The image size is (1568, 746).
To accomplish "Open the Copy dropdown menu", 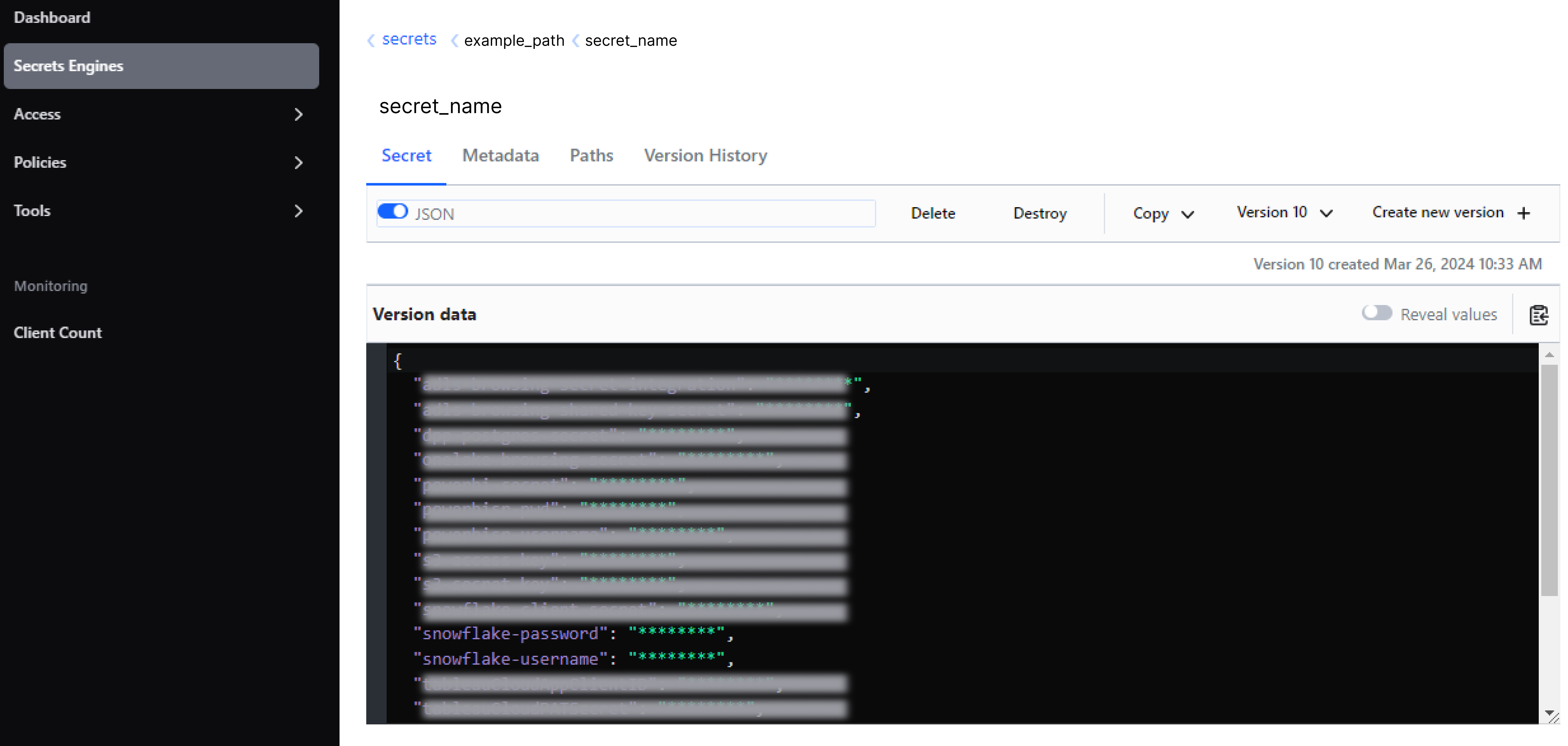I will click(x=1163, y=213).
